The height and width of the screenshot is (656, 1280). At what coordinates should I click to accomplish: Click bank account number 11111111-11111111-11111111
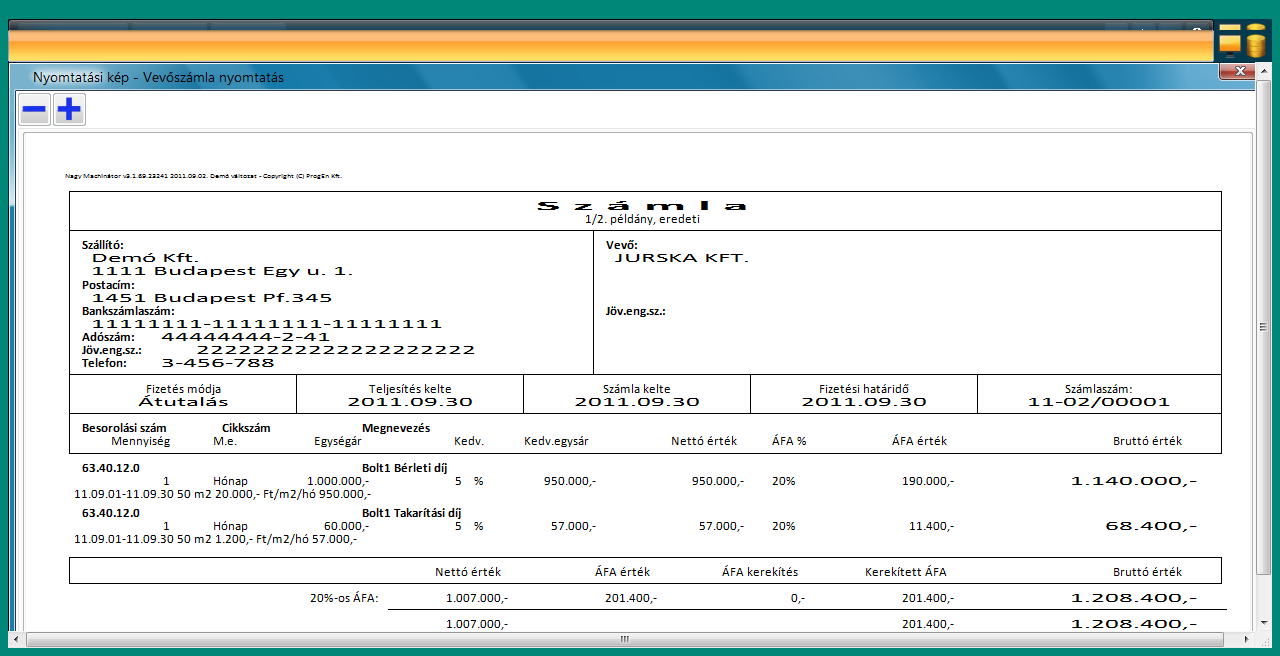point(267,324)
